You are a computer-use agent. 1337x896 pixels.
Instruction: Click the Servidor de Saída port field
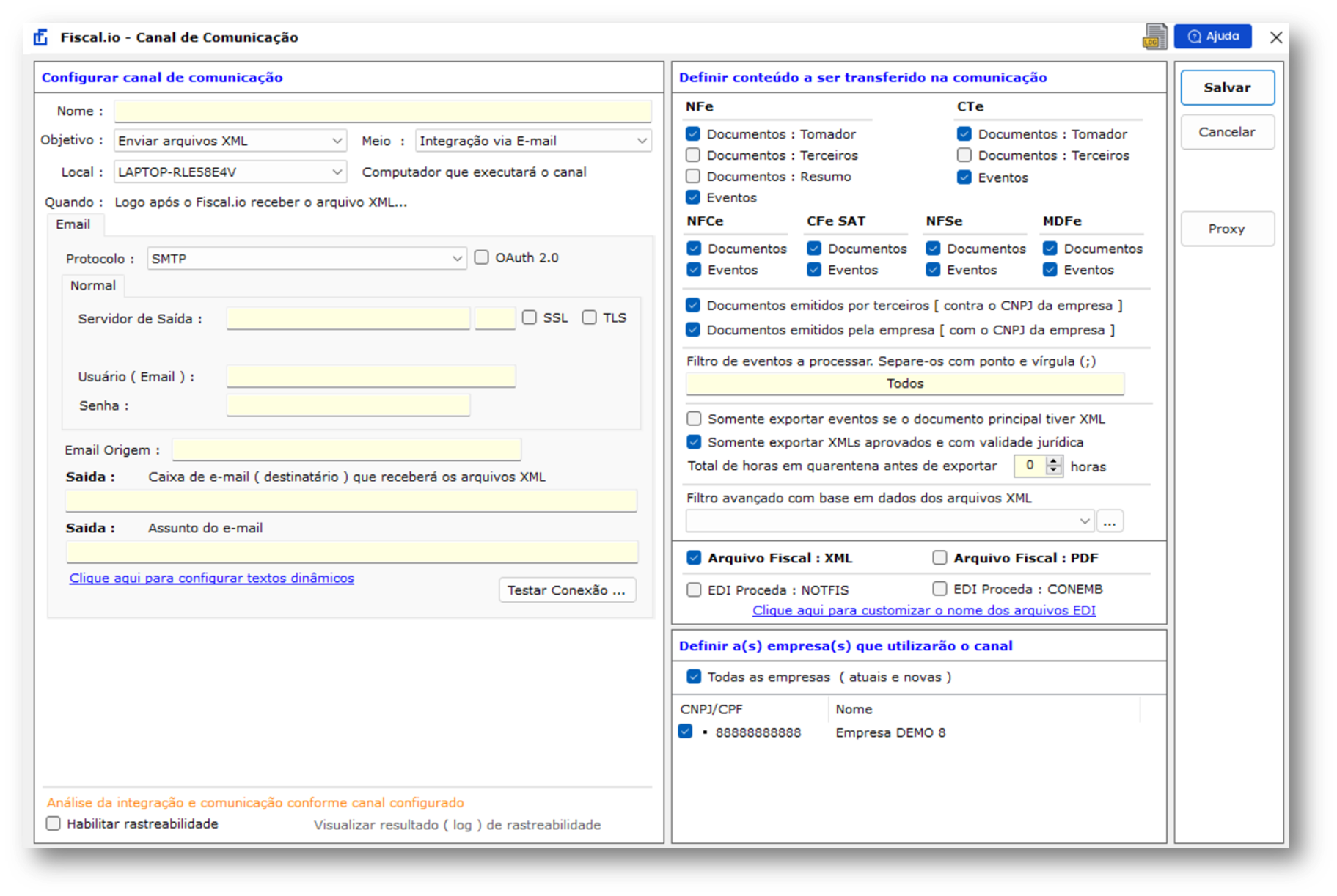495,318
